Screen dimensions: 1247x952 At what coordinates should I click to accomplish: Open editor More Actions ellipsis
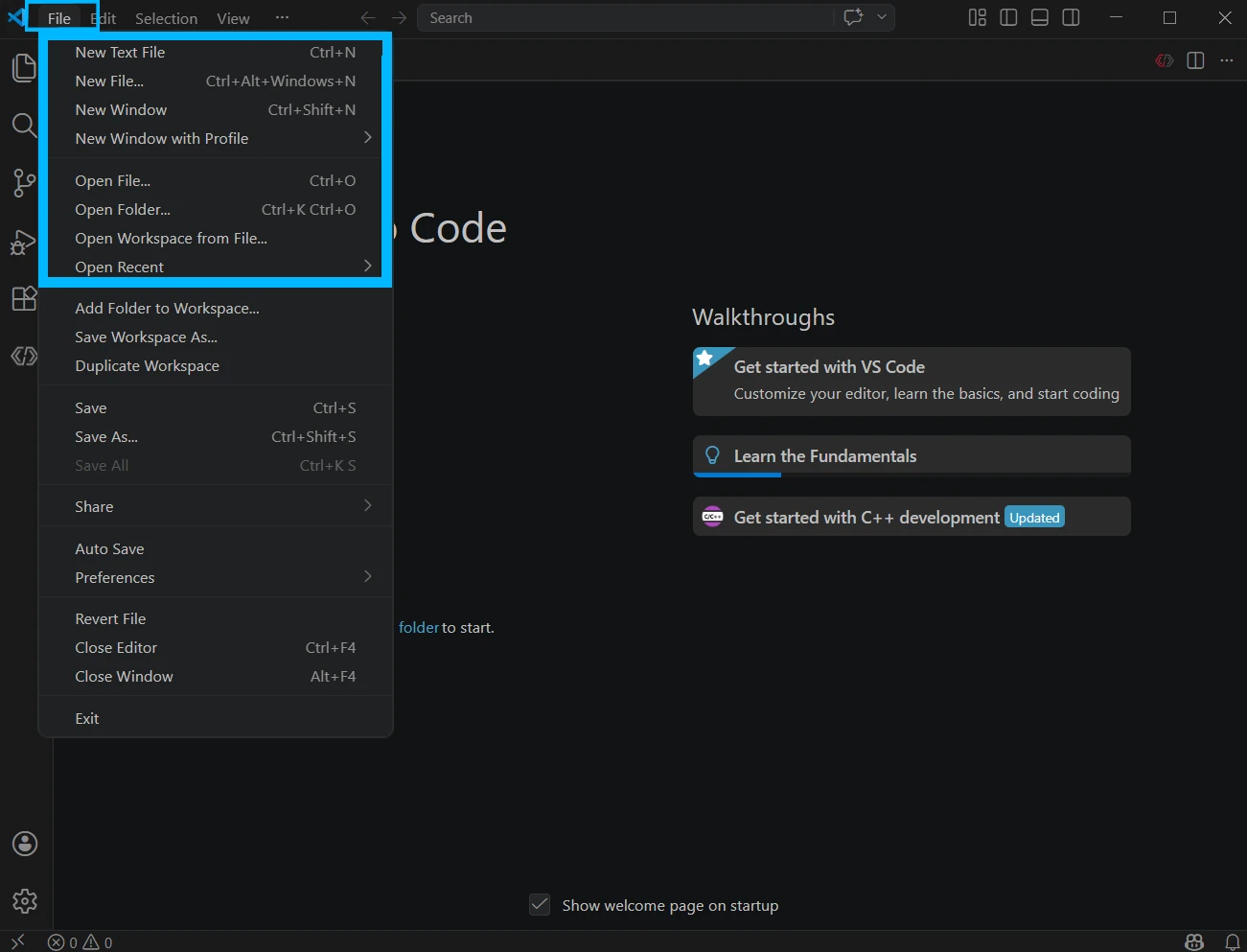[1227, 60]
